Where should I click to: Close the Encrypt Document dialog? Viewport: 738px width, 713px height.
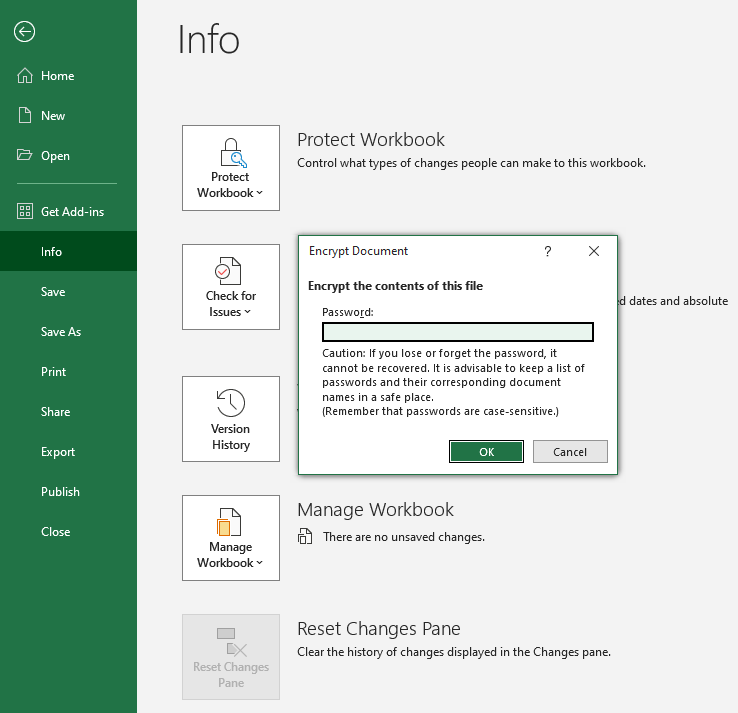click(594, 251)
